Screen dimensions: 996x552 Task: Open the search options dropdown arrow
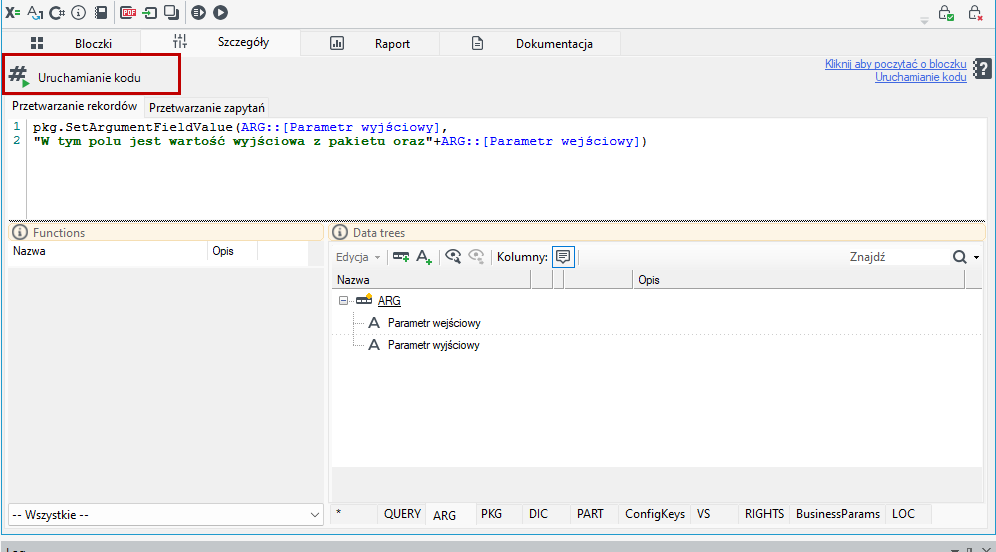click(976, 257)
